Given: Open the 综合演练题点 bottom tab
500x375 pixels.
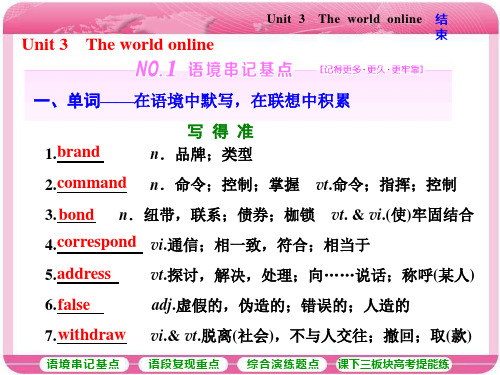Looking at the screenshot, I should point(283,364).
